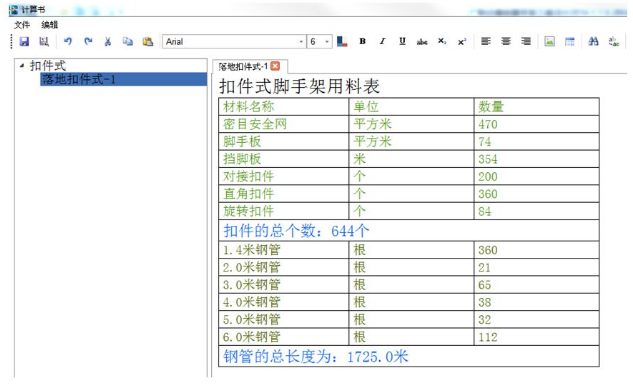This screenshot has width=633, height=391.
Task: Click the 6.0米钢管 cell
Action: pos(283,337)
